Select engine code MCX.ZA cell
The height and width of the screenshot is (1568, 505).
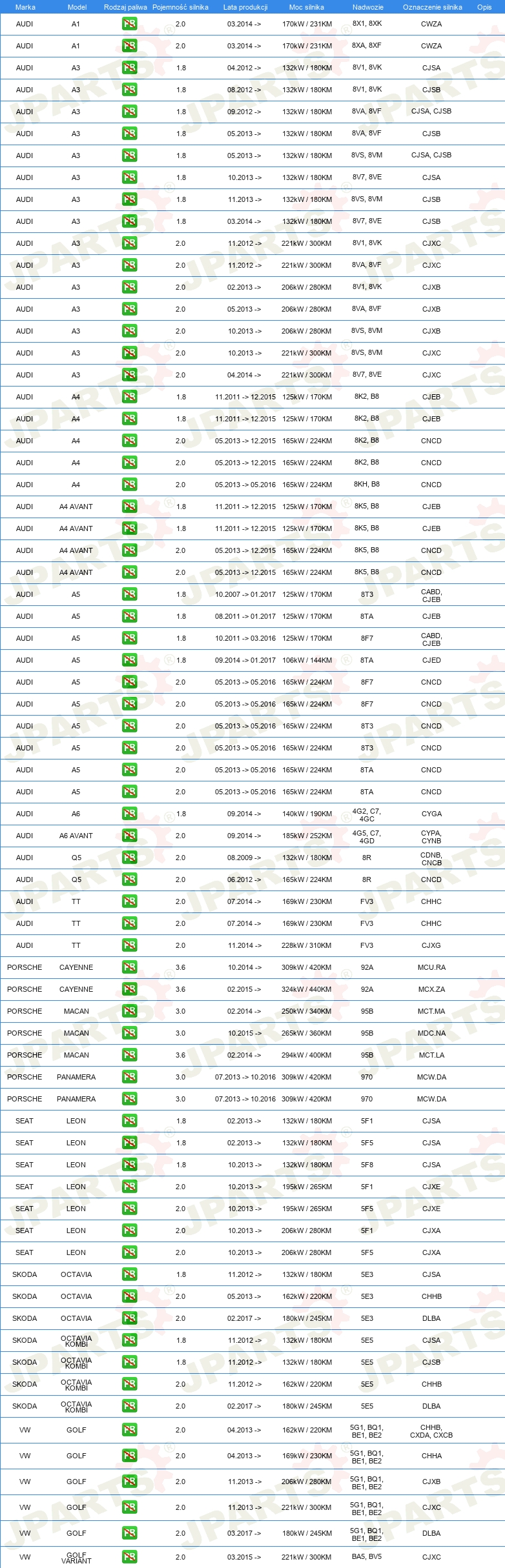[x=431, y=989]
